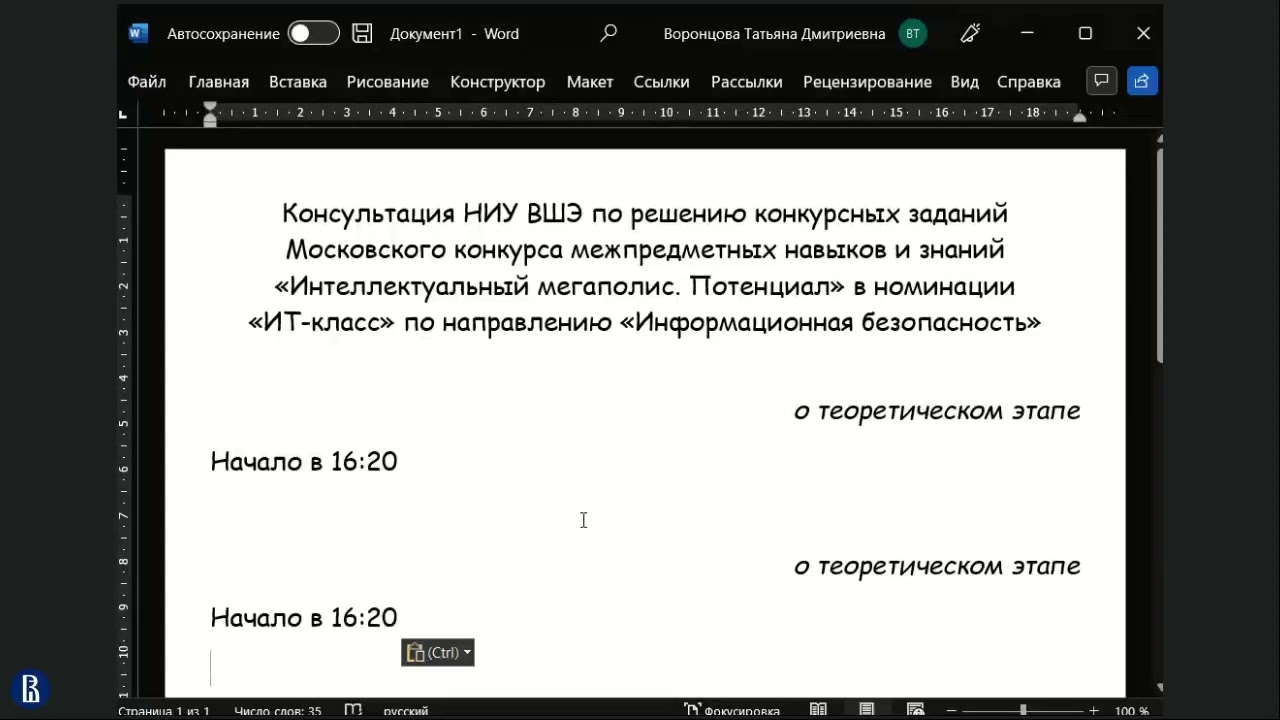Click the Word logo icon
This screenshot has width=1280, height=720.
(138, 33)
